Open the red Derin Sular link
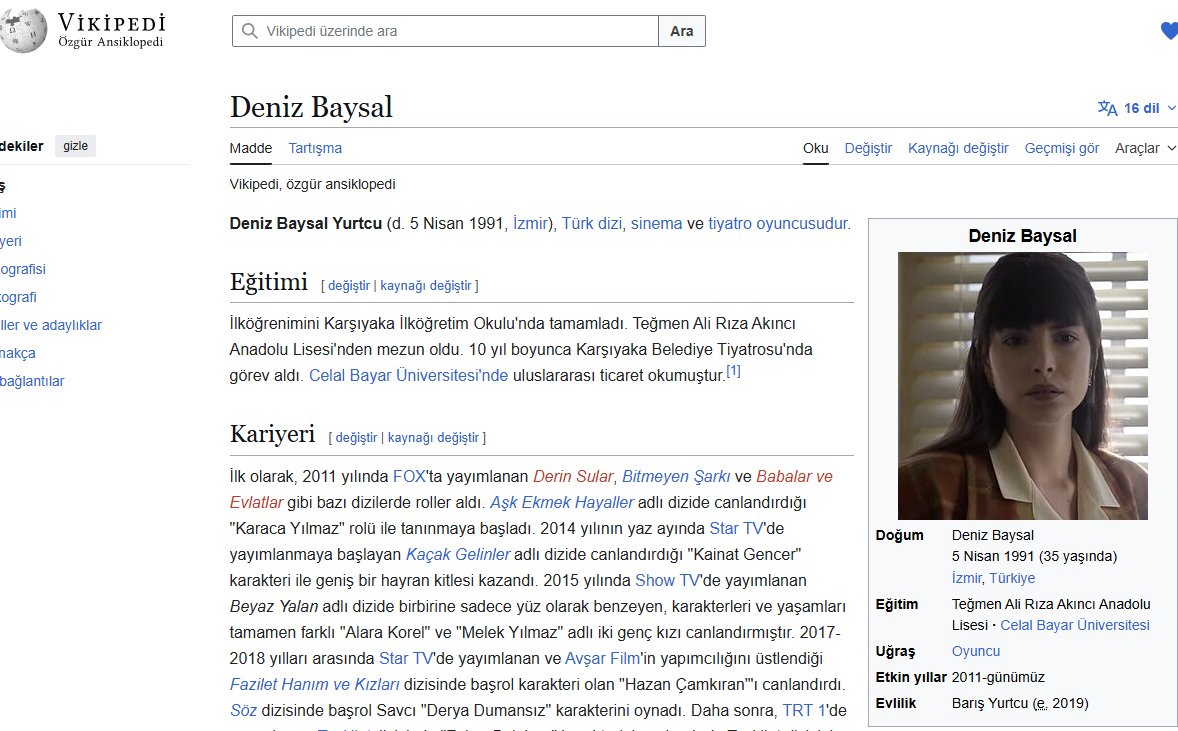This screenshot has height=731, width=1178. click(572, 476)
